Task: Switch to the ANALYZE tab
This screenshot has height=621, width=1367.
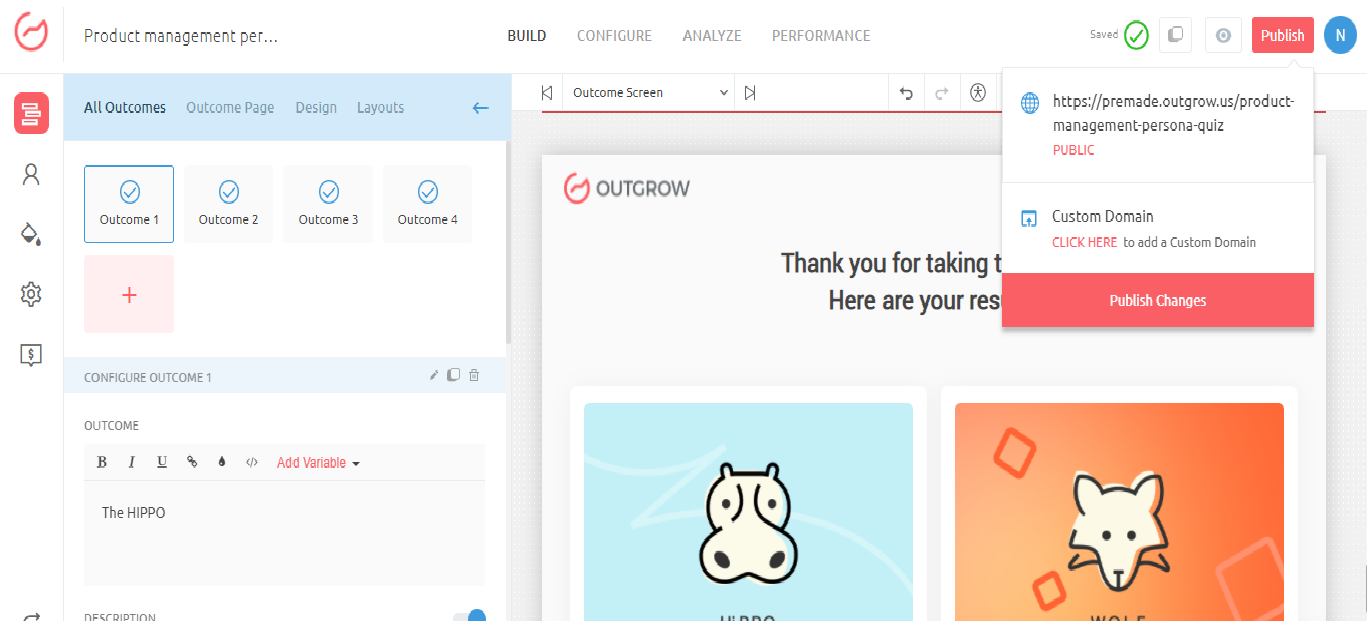Action: coord(712,35)
